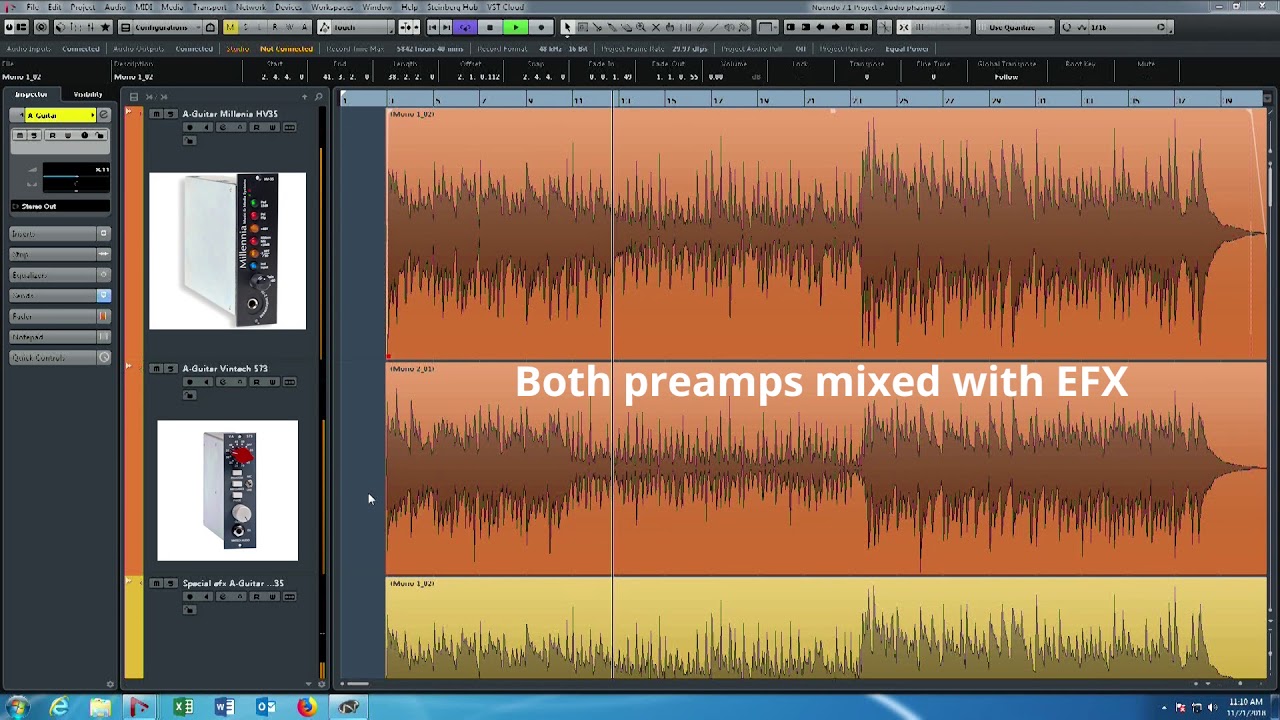Select the Object Selection arrow tool
This screenshot has height=720, width=1280.
click(567, 27)
